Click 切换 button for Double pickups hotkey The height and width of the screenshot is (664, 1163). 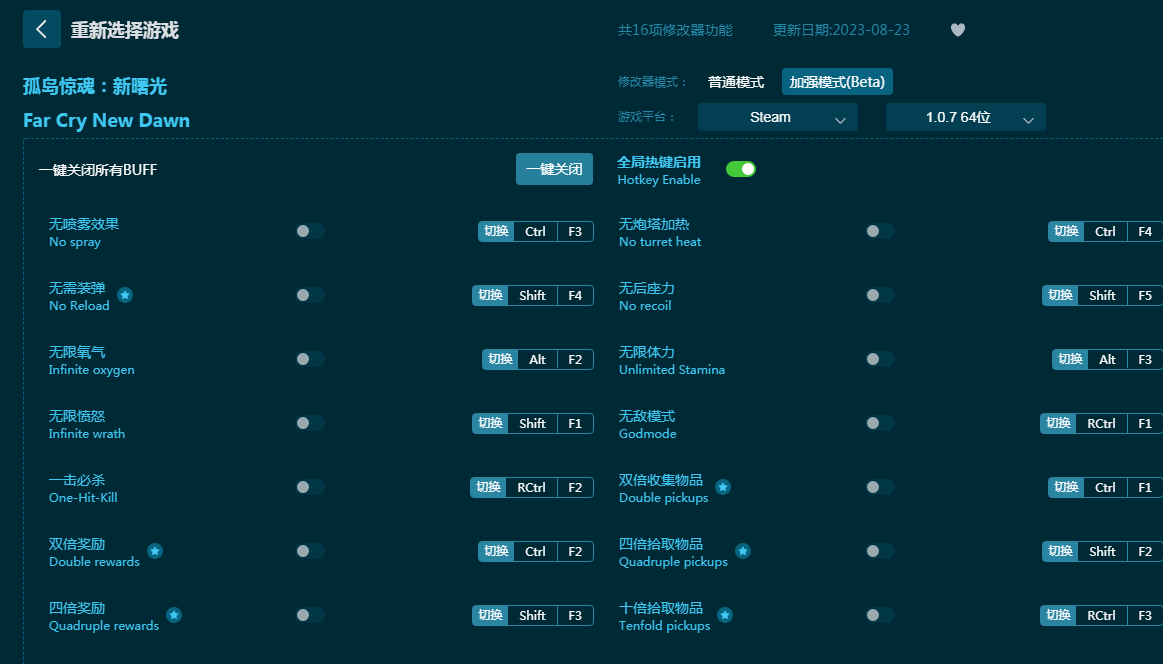tap(1066, 487)
